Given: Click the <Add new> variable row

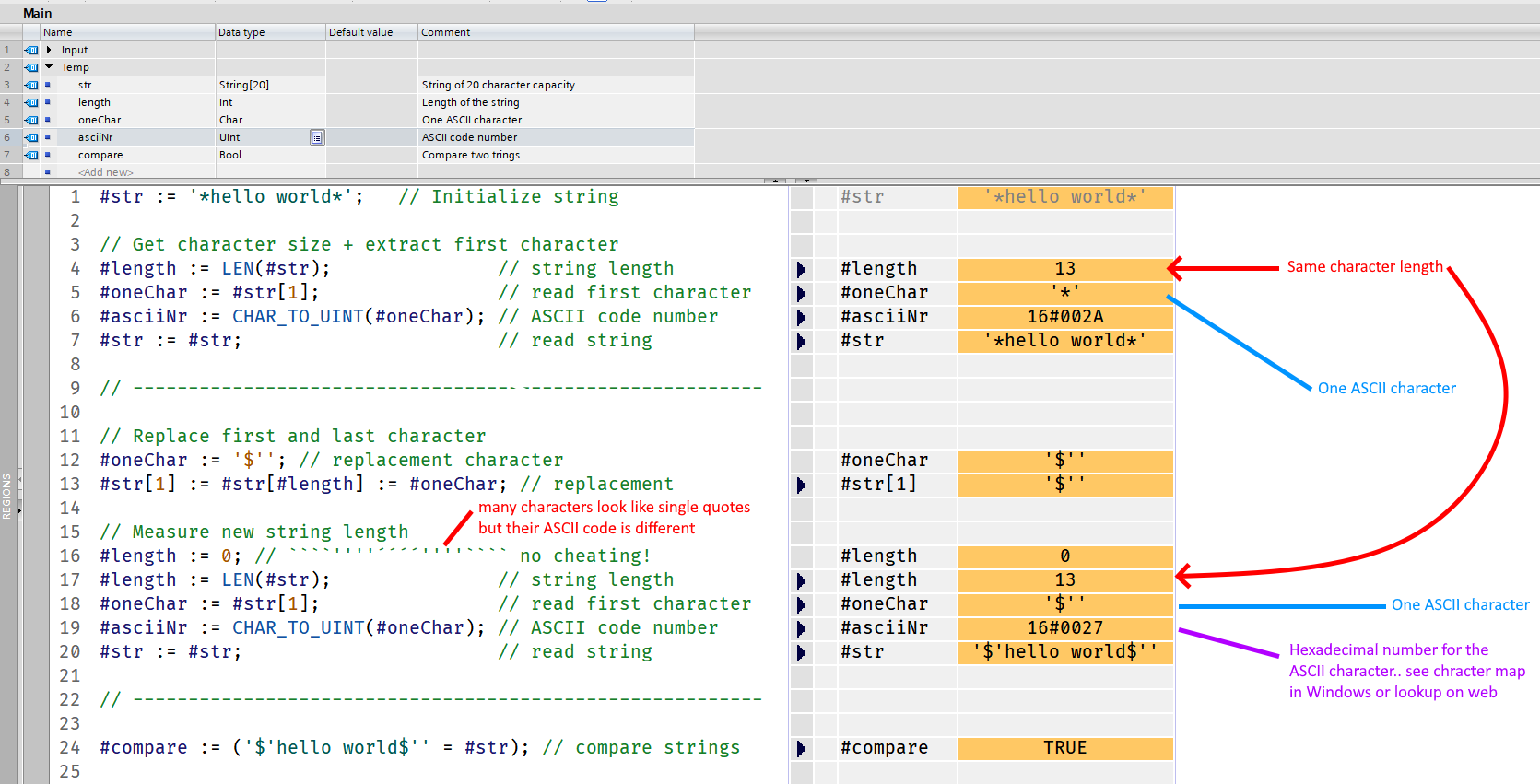Looking at the screenshot, I should [x=106, y=172].
